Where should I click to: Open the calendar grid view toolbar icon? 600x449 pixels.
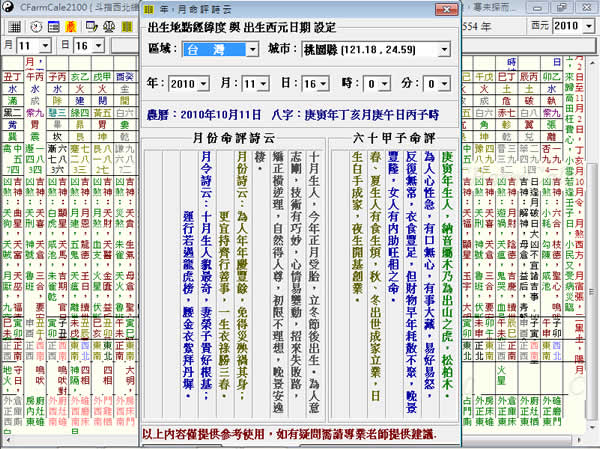tap(14, 27)
